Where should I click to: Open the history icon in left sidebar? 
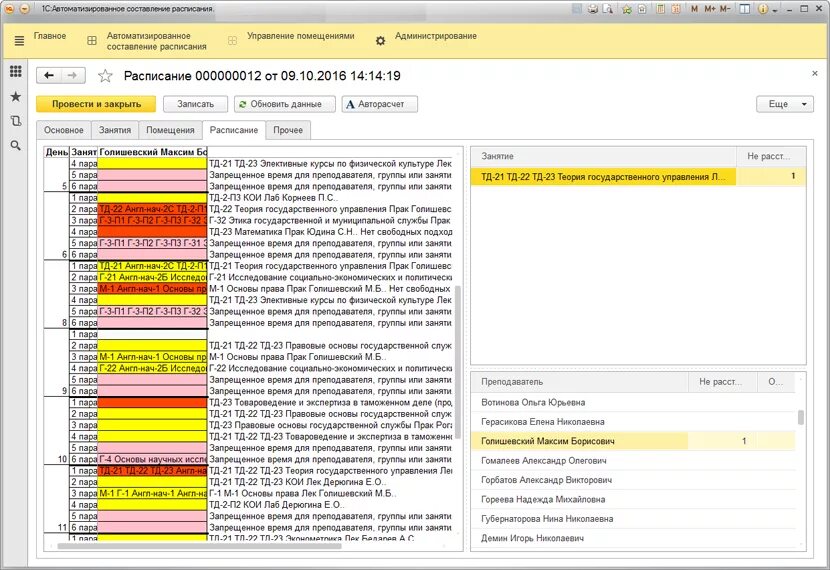coord(16,121)
